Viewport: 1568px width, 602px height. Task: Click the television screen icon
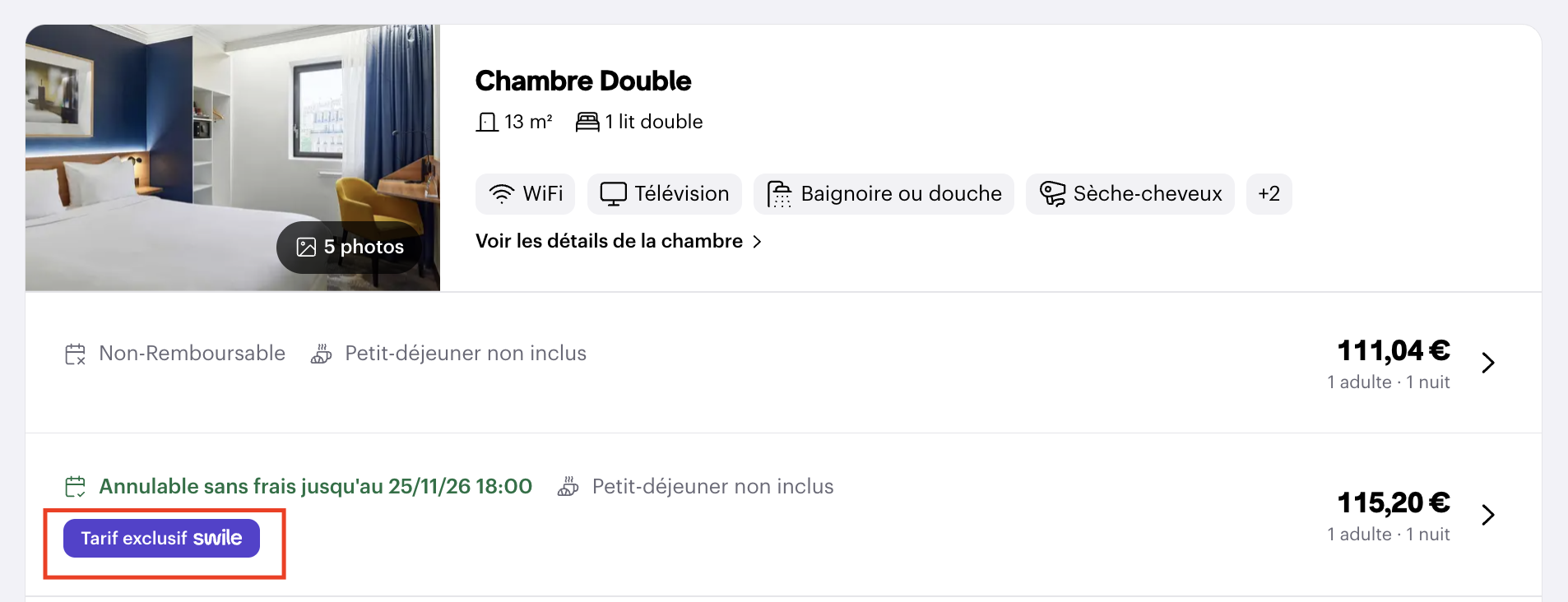click(613, 194)
